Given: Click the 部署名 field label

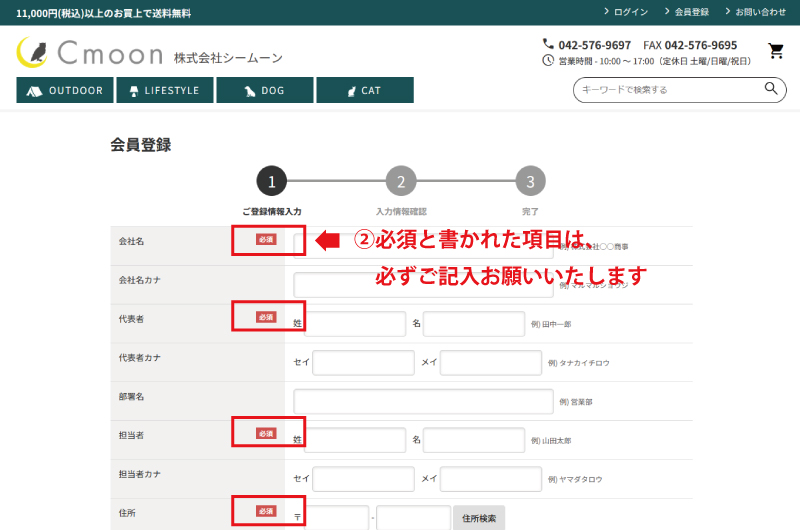Looking at the screenshot, I should pyautogui.click(x=131, y=396).
